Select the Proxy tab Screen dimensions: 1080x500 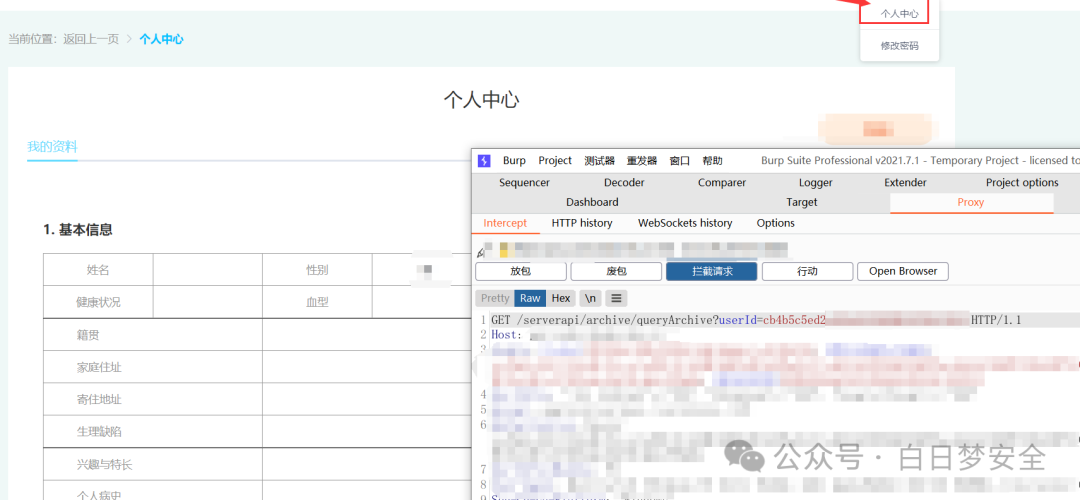(970, 202)
